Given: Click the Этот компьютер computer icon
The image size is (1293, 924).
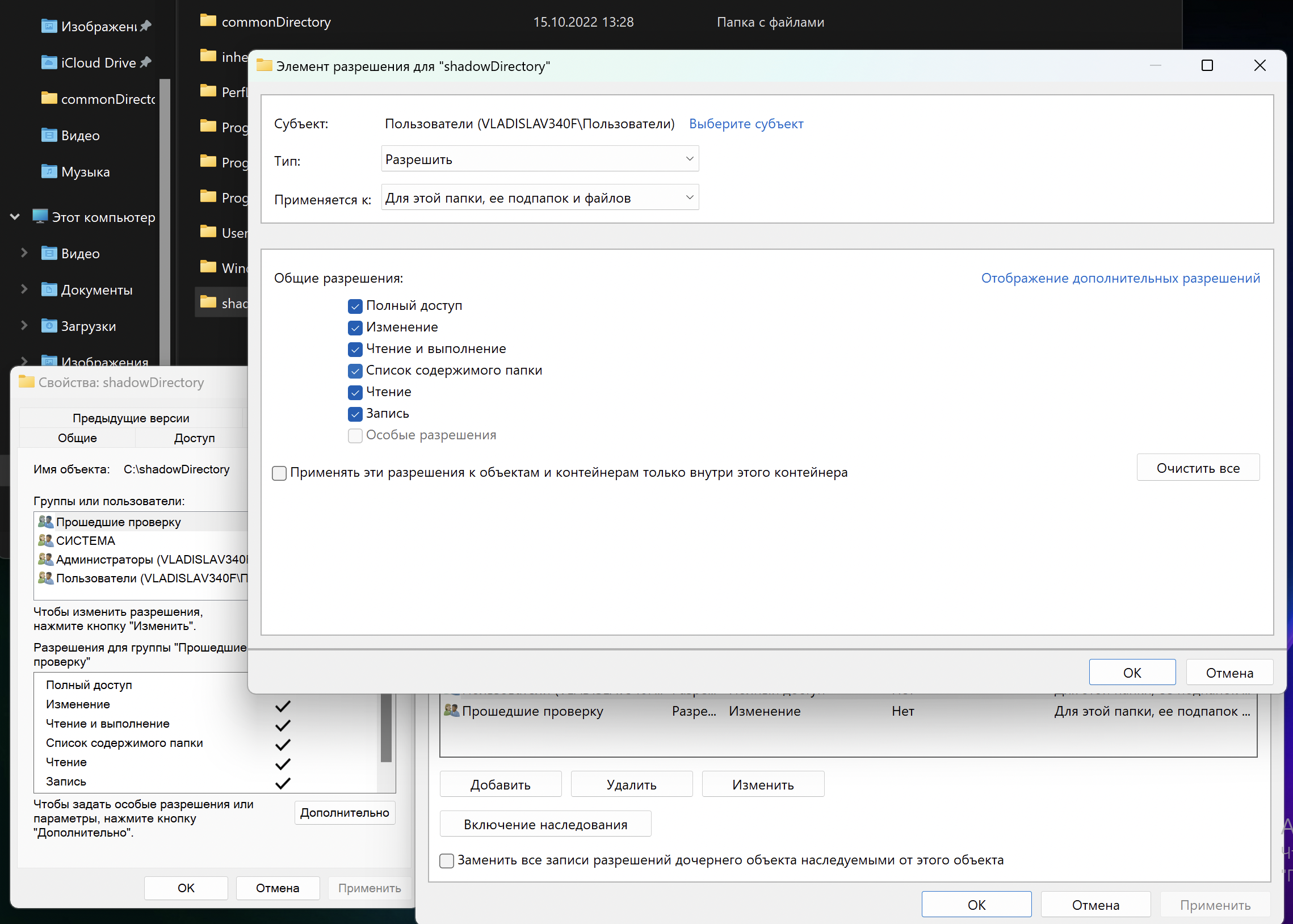Looking at the screenshot, I should pos(40,217).
